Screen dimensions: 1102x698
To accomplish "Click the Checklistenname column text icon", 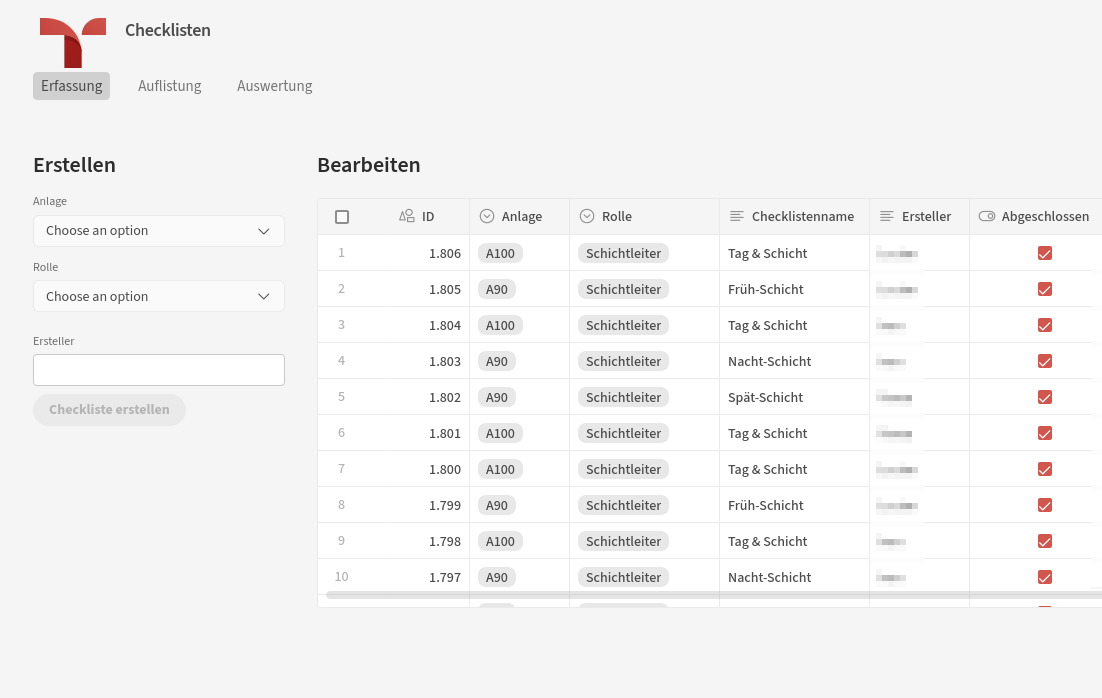I will (x=737, y=216).
